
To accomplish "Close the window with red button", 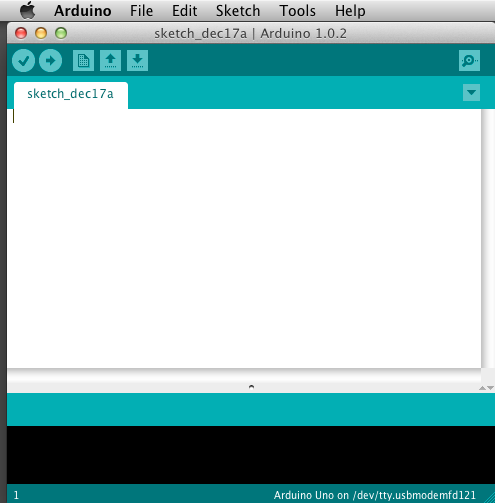I will (x=21, y=33).
